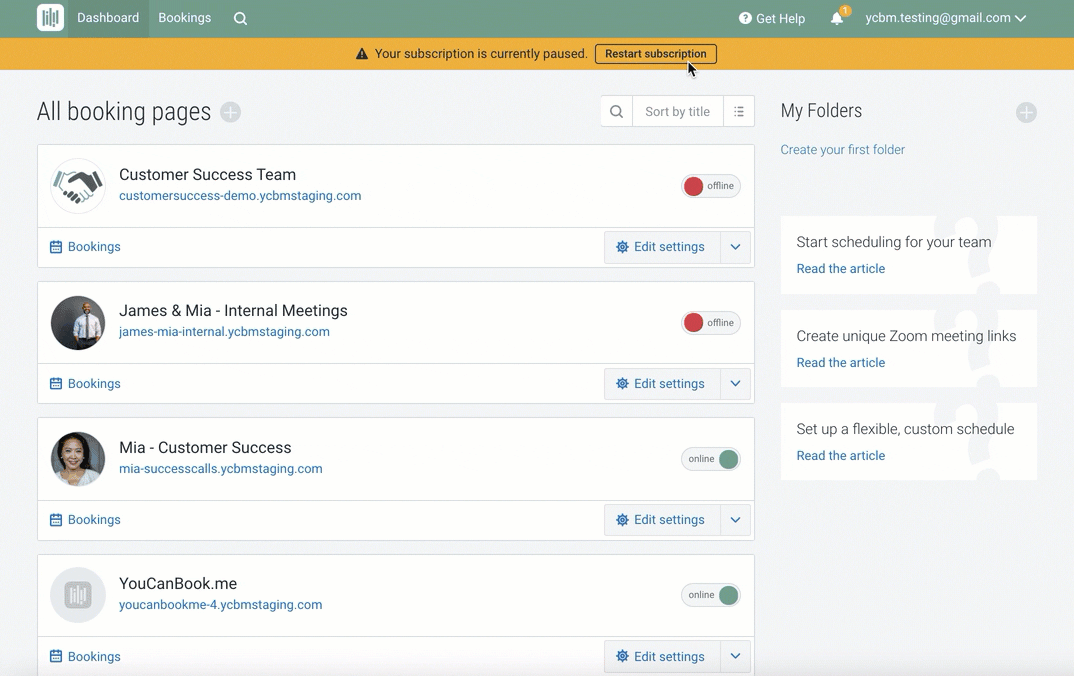The width and height of the screenshot is (1074, 676).
Task: Toggle Customer Success Team page online
Action: coord(711,186)
